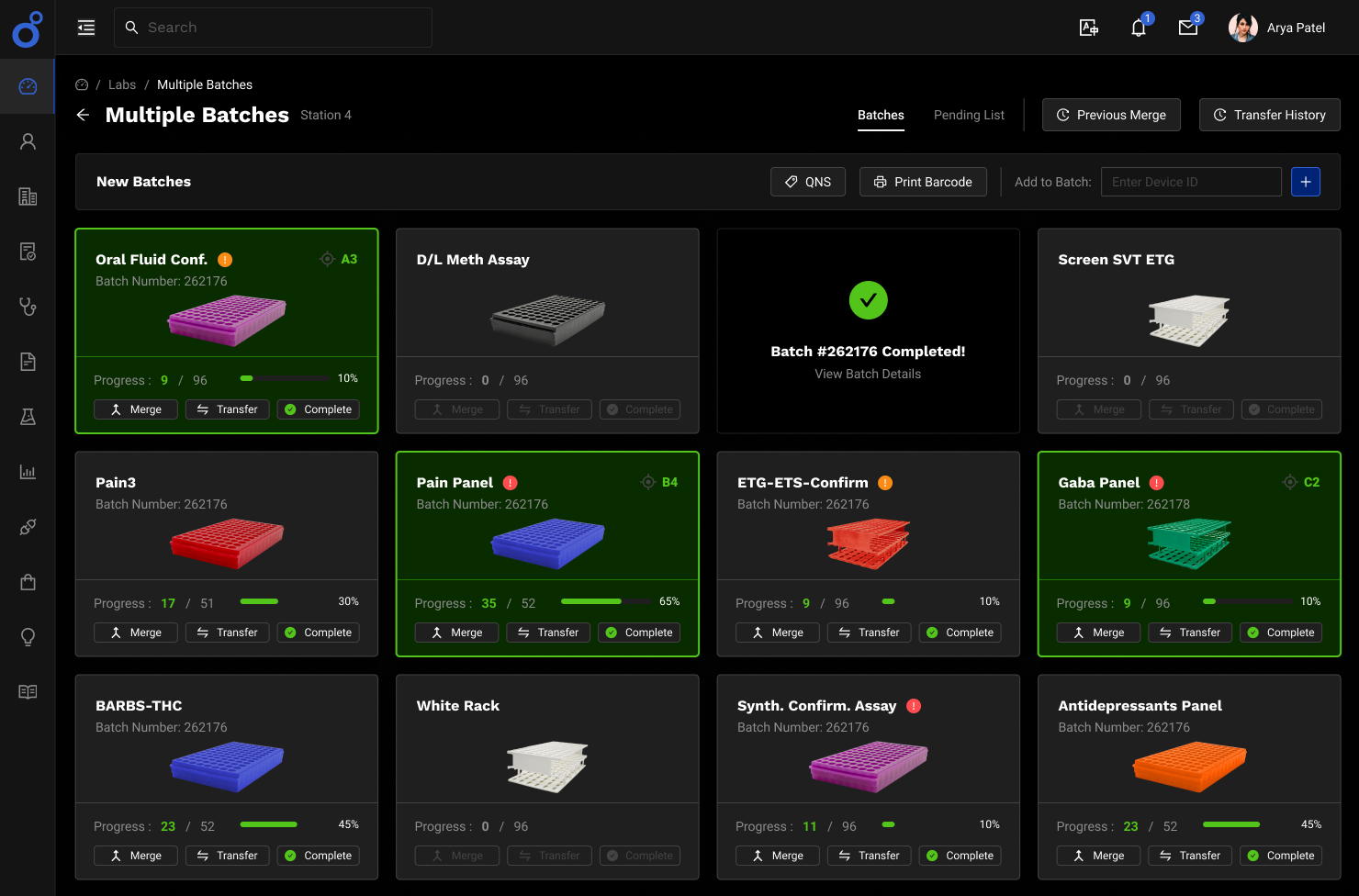Merge the ETG-ETS-Confirm batch
Viewport: 1359px width, 896px height.
(778, 633)
